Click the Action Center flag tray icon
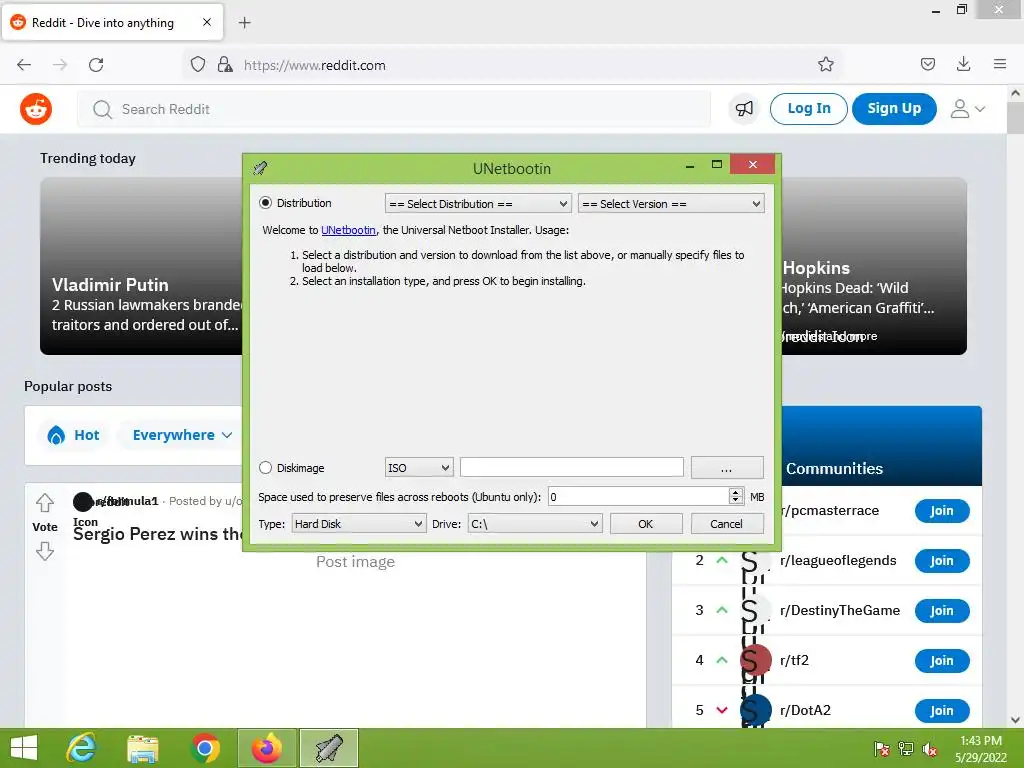The height and width of the screenshot is (768, 1024). (882, 749)
